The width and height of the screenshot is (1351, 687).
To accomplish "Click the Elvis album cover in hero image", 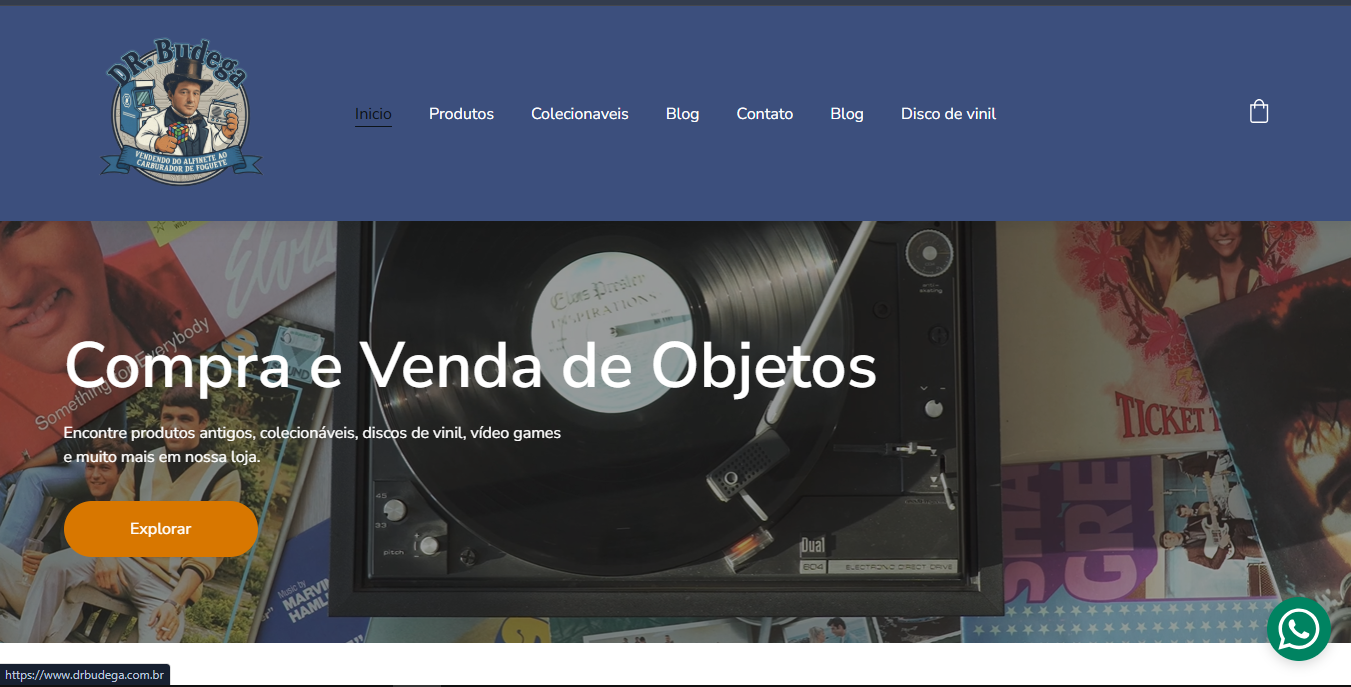I will pos(270,270).
